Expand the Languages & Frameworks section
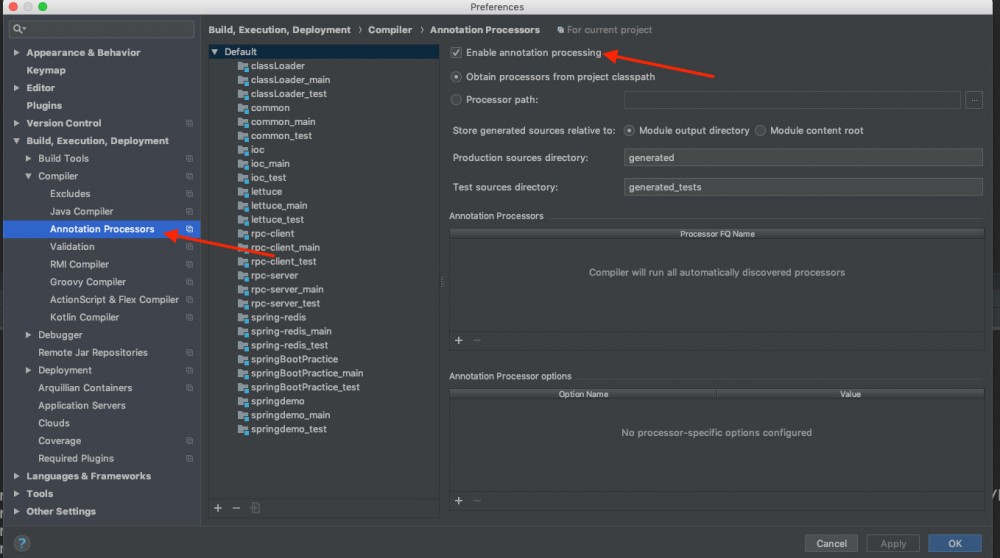Viewport: 1000px width, 558px height. (16, 477)
